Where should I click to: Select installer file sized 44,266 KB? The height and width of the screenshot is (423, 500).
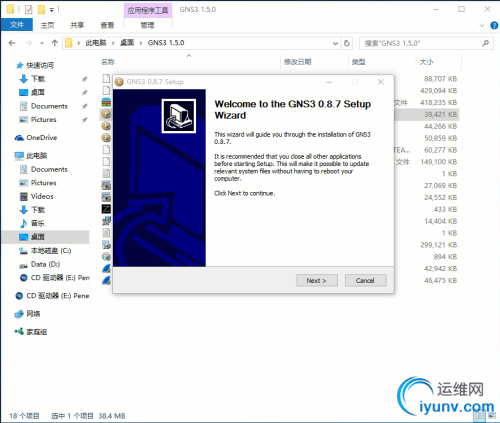pos(280,126)
